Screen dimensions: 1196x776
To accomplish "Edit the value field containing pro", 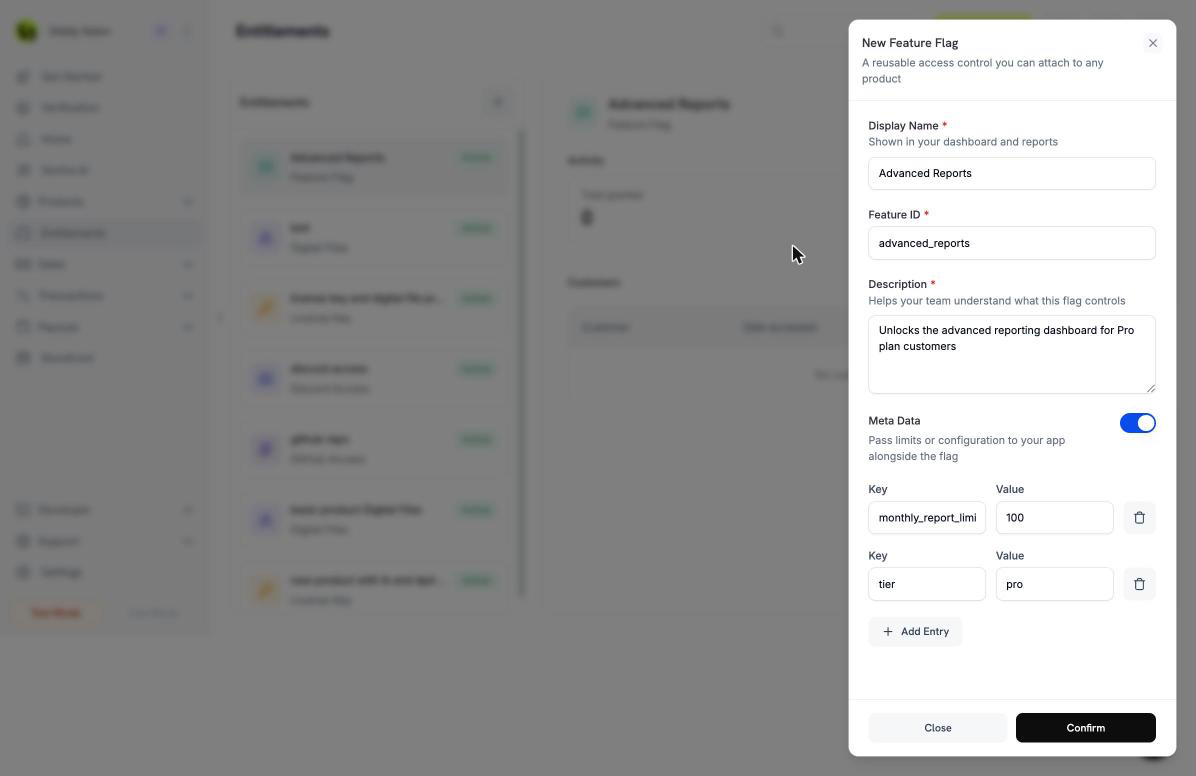I will click(1054, 584).
